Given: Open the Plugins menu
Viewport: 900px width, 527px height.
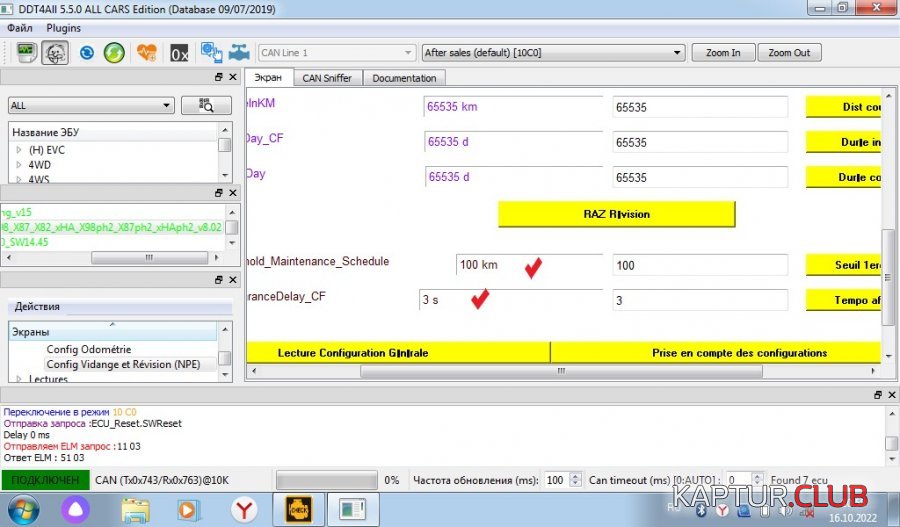Looking at the screenshot, I should tap(63, 28).
